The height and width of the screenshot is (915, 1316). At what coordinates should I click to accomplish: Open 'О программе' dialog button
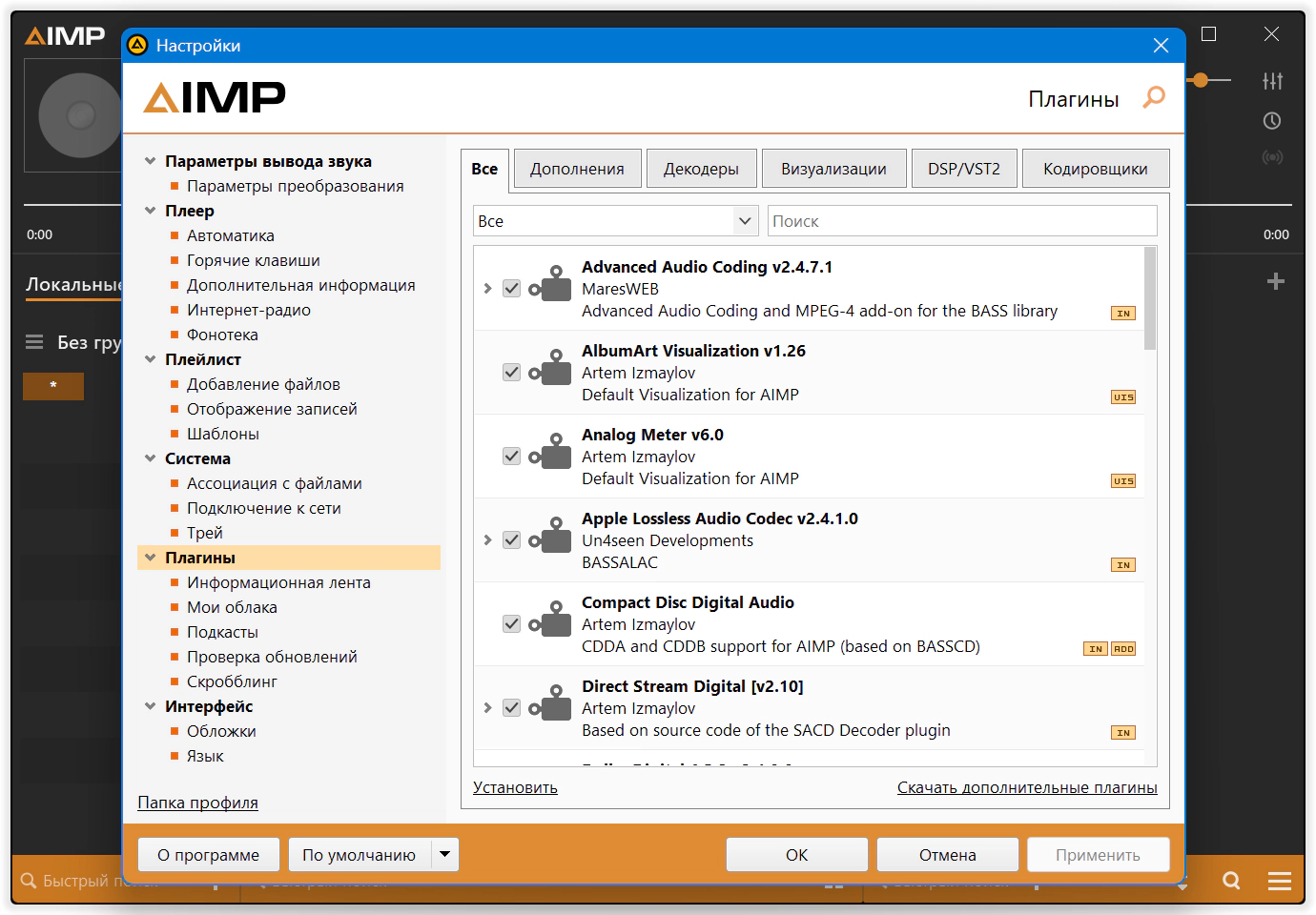tap(209, 855)
